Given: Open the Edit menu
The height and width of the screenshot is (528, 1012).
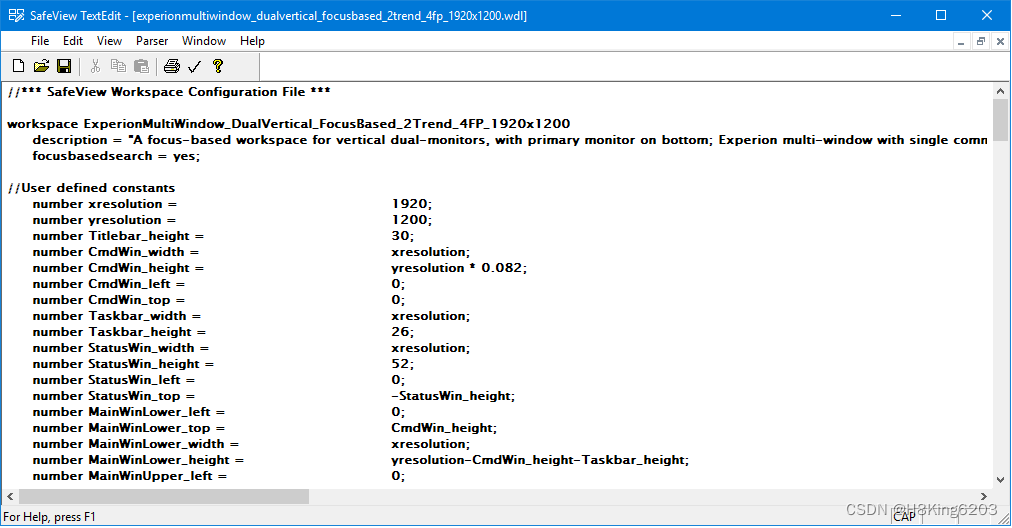Looking at the screenshot, I should (73, 41).
